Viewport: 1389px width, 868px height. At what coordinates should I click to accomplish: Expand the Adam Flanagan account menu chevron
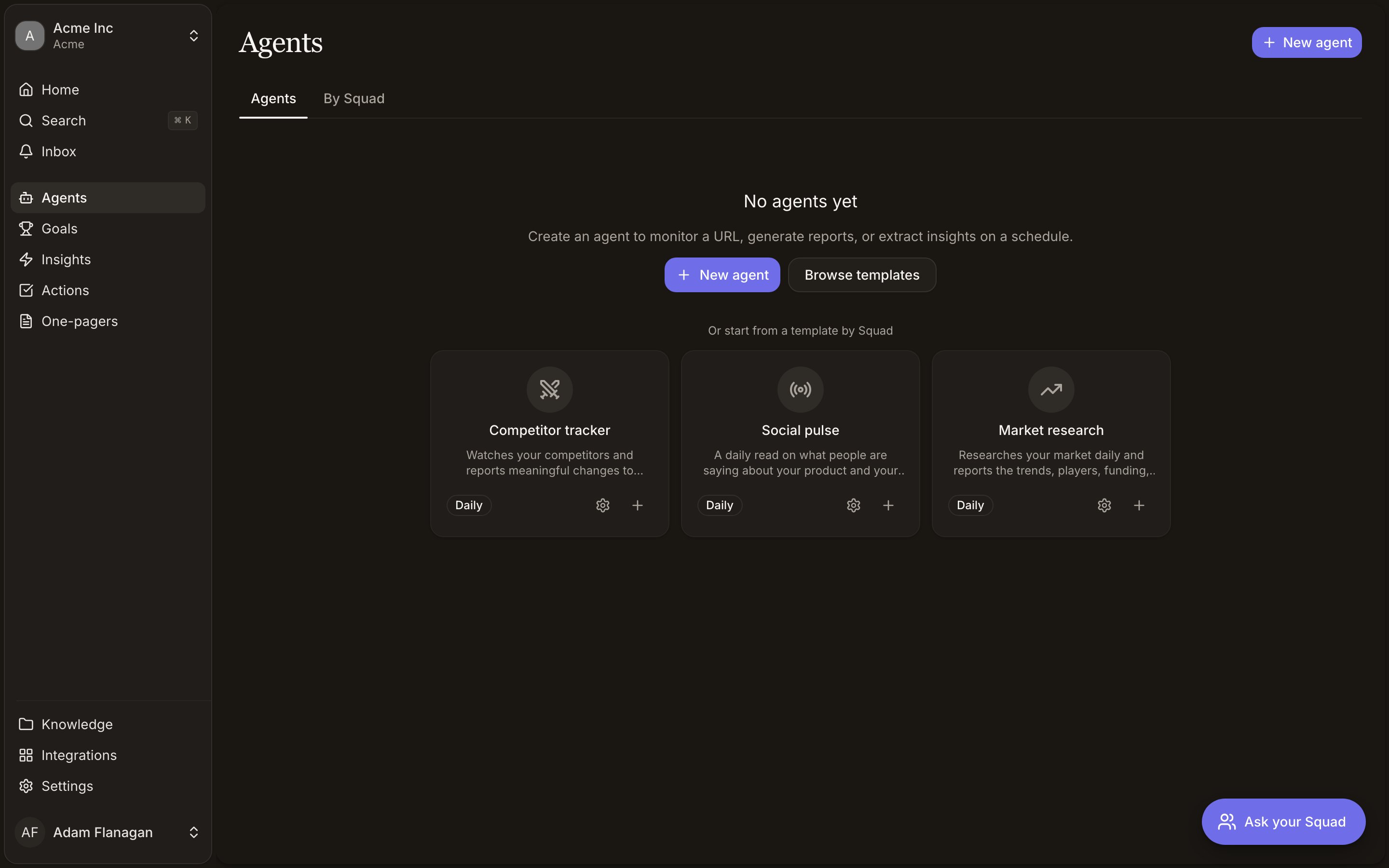pos(194,832)
